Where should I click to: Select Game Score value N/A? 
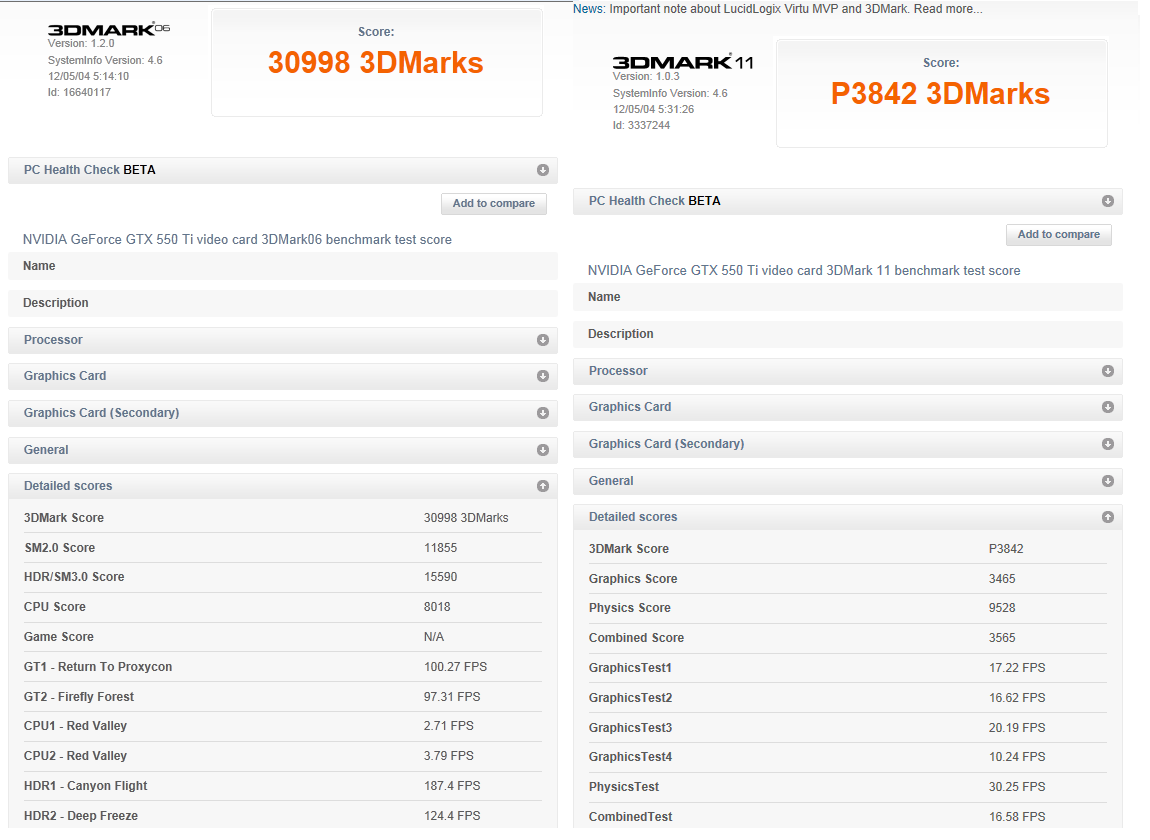433,638
